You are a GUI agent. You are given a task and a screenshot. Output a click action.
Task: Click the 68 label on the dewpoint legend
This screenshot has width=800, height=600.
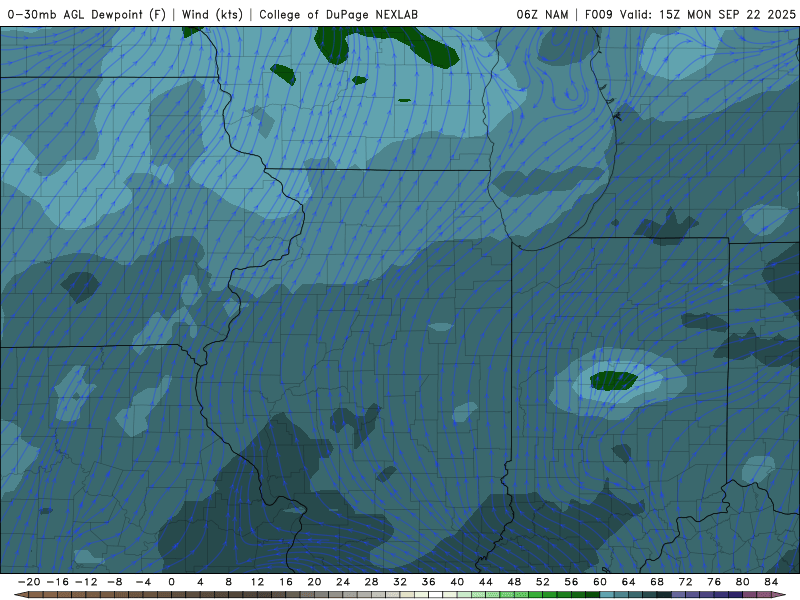click(657, 582)
